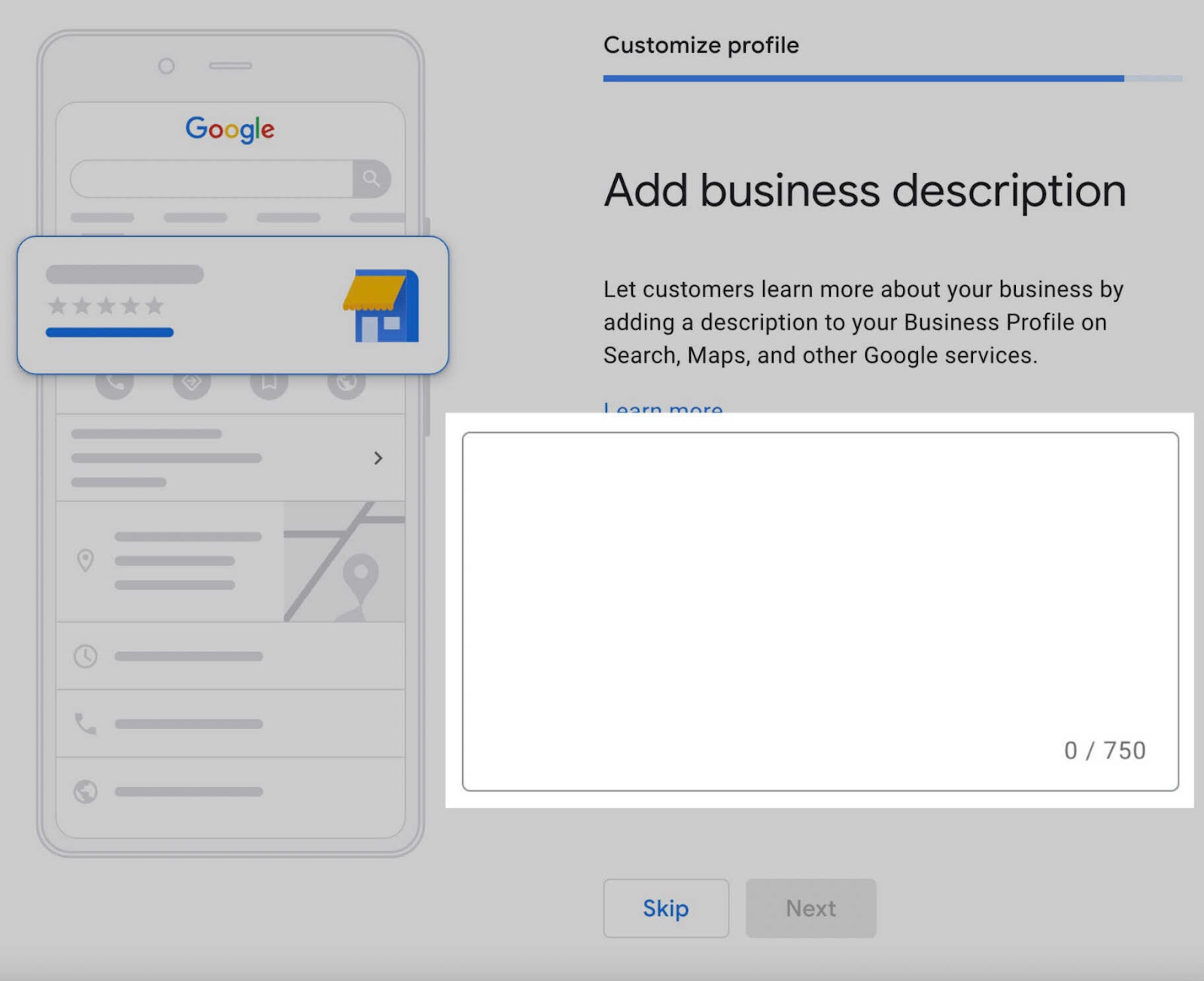Click the Skip button
This screenshot has height=981, width=1204.
pos(665,908)
